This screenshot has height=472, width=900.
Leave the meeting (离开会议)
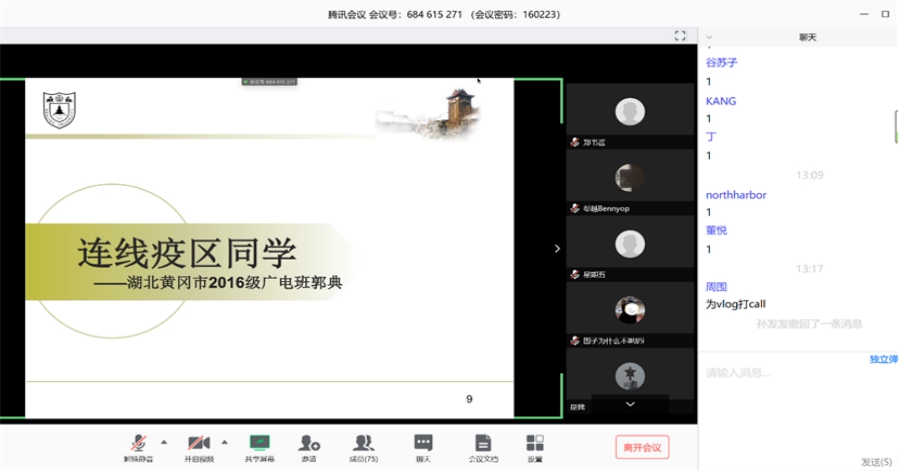642,446
